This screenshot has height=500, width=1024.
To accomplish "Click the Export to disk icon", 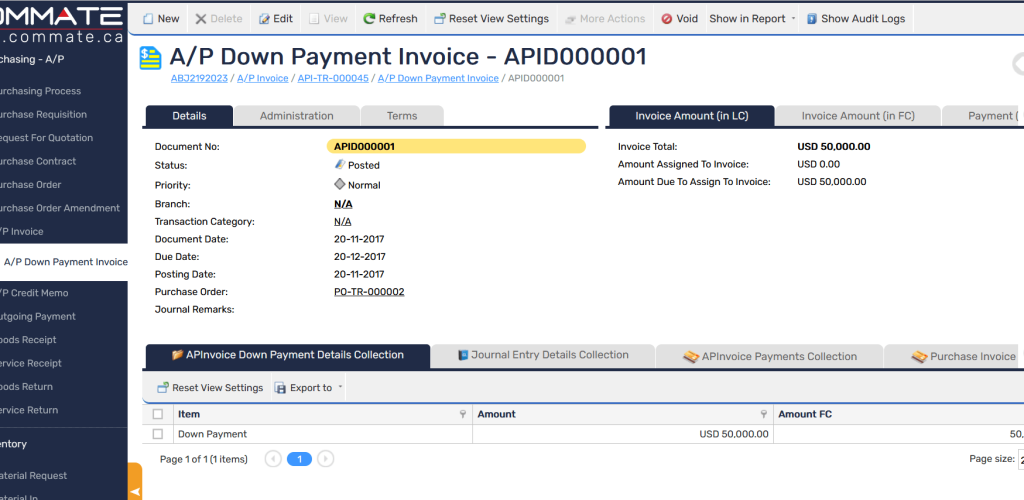I will pos(280,388).
